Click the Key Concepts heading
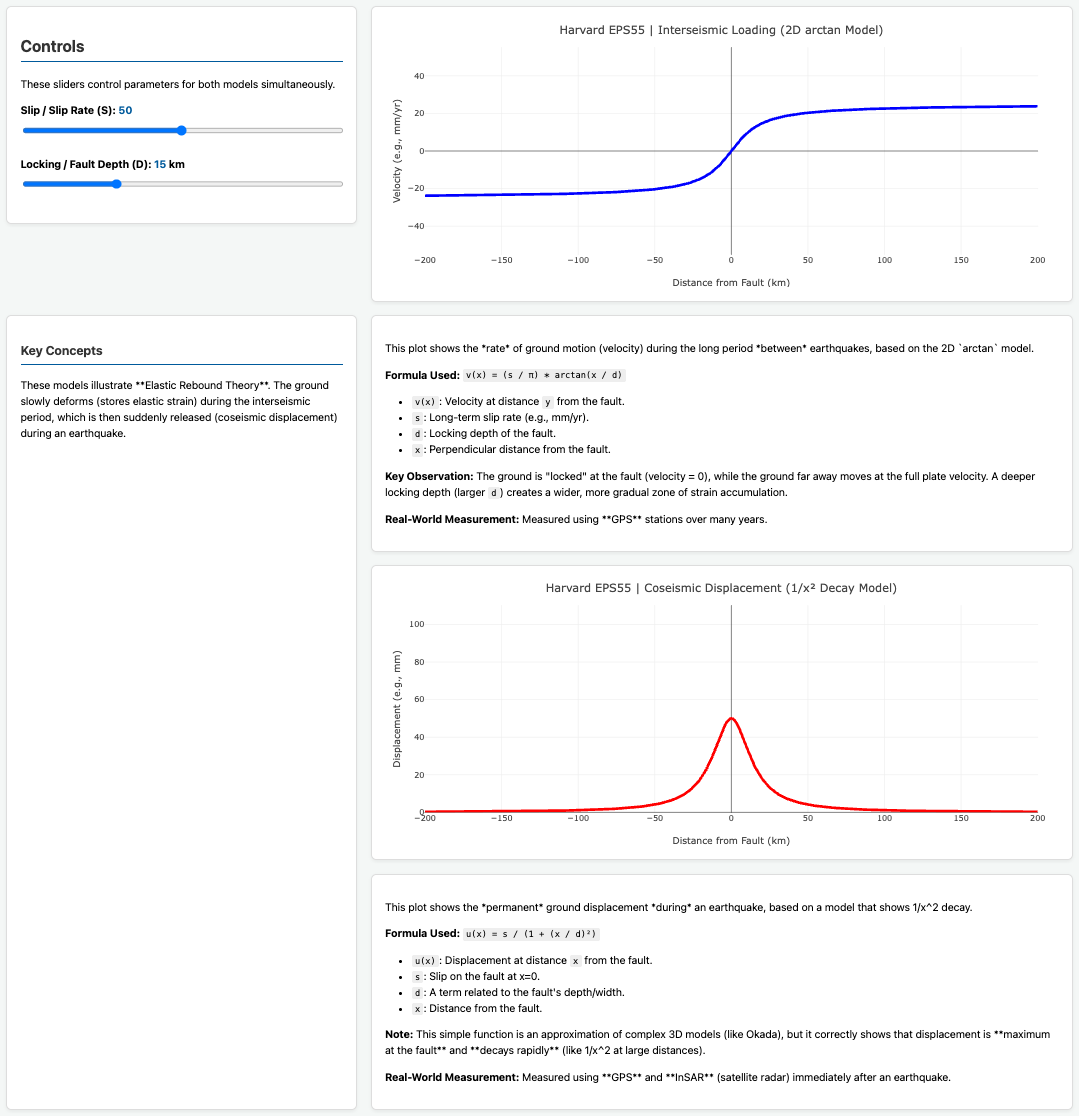The height and width of the screenshot is (1116, 1079). click(x=61, y=350)
